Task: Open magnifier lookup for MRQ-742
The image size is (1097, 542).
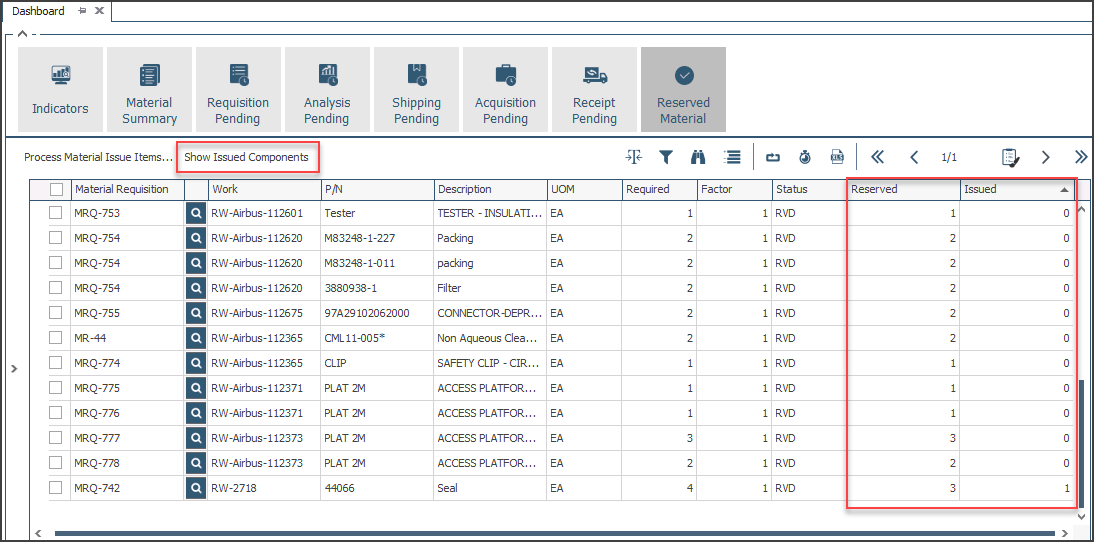Action: [196, 488]
